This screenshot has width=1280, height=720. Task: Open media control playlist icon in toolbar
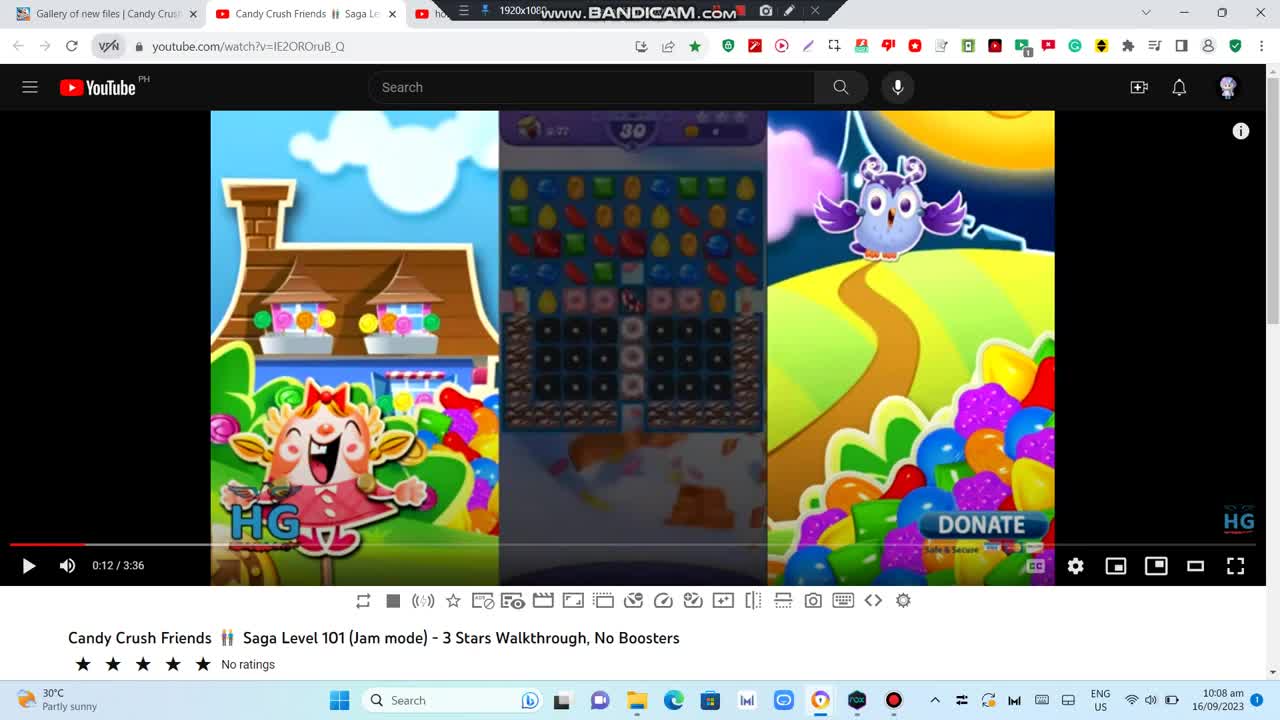(1155, 46)
